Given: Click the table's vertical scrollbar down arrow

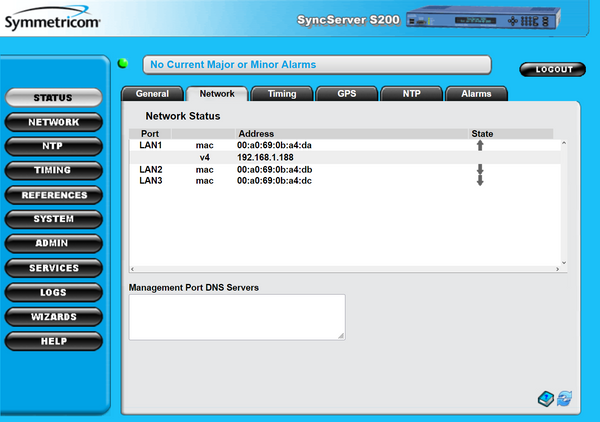Looking at the screenshot, I should [563, 262].
